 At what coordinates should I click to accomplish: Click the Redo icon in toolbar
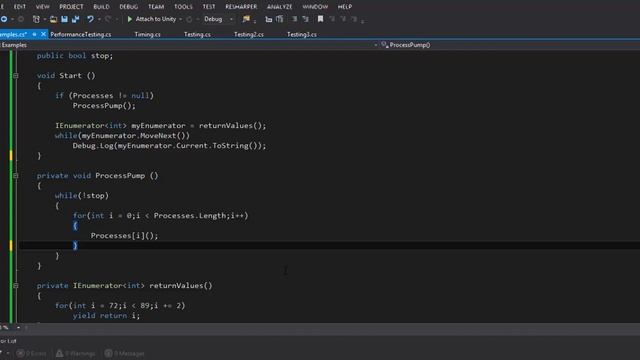(108, 19)
